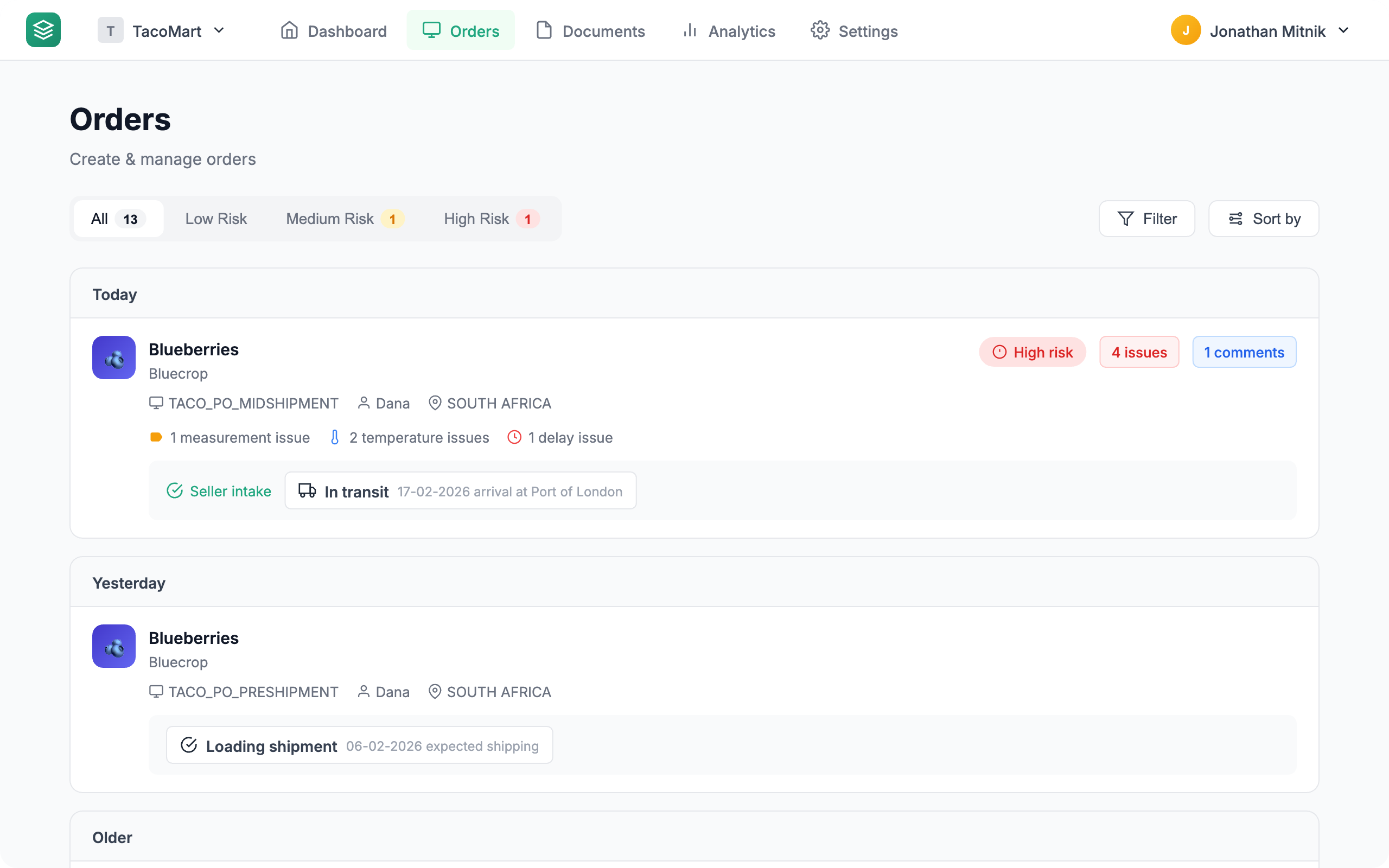
Task: Open the 1 comments badge
Action: (1244, 352)
